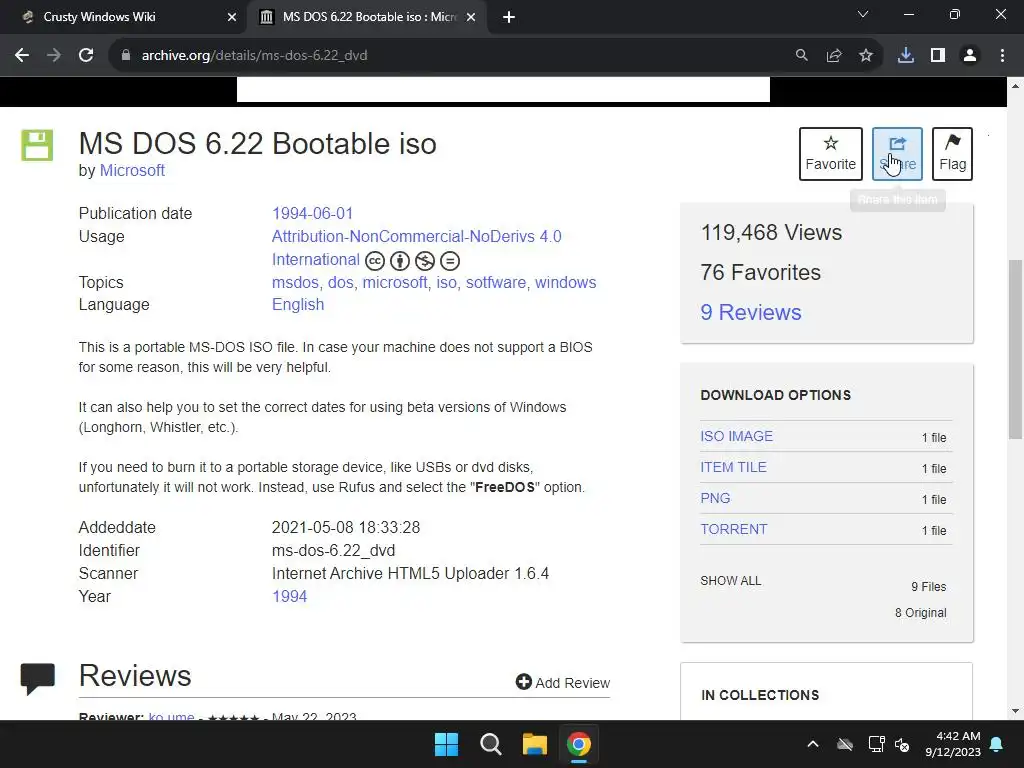Click the Creative Commons CC license icon
1024x768 pixels.
pyautogui.click(x=375, y=261)
